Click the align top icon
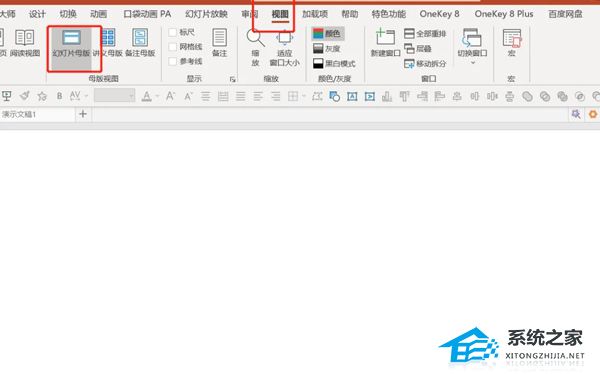 pyautogui.click(x=404, y=96)
